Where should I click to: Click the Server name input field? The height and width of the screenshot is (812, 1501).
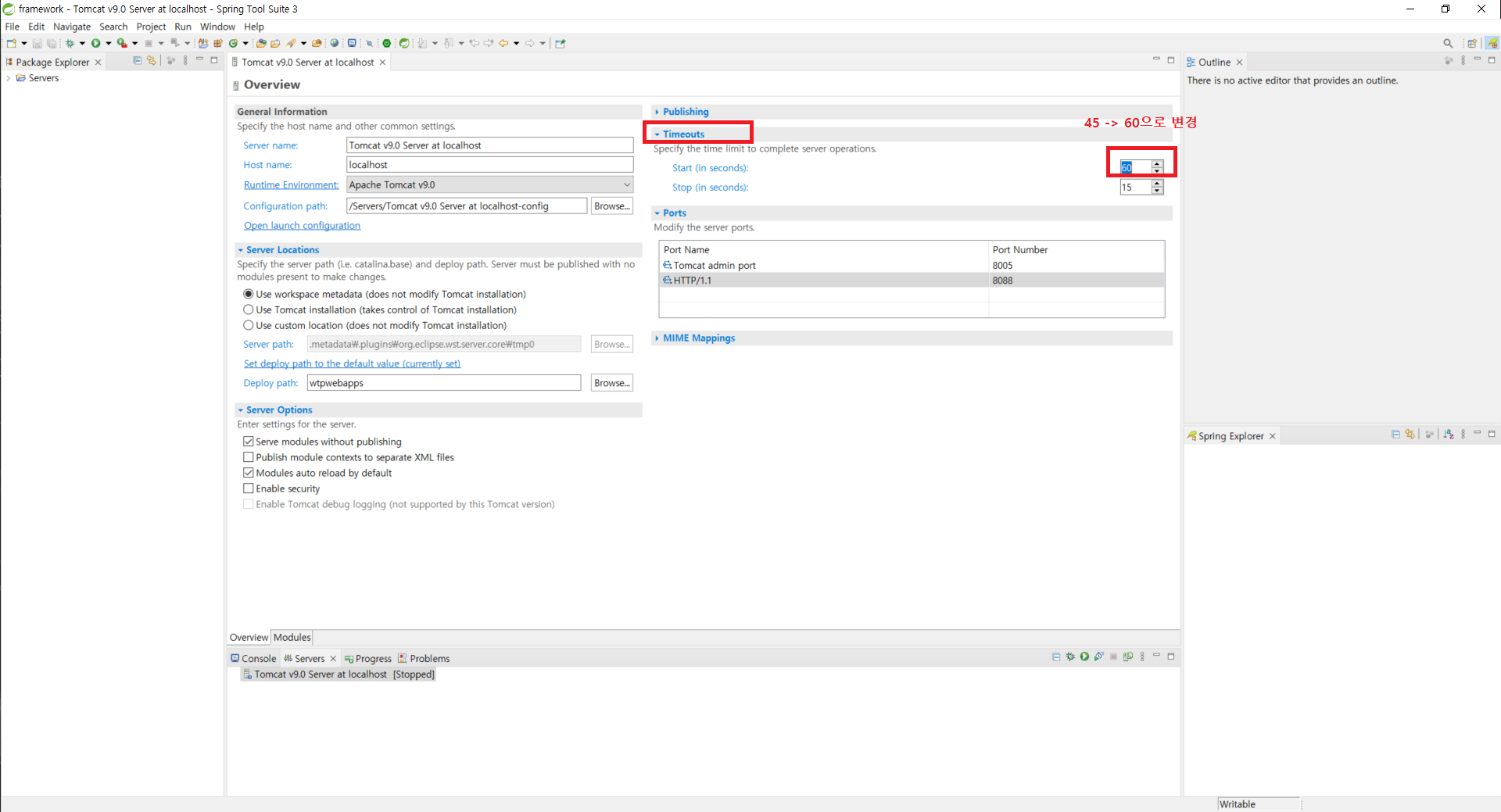[x=489, y=145]
